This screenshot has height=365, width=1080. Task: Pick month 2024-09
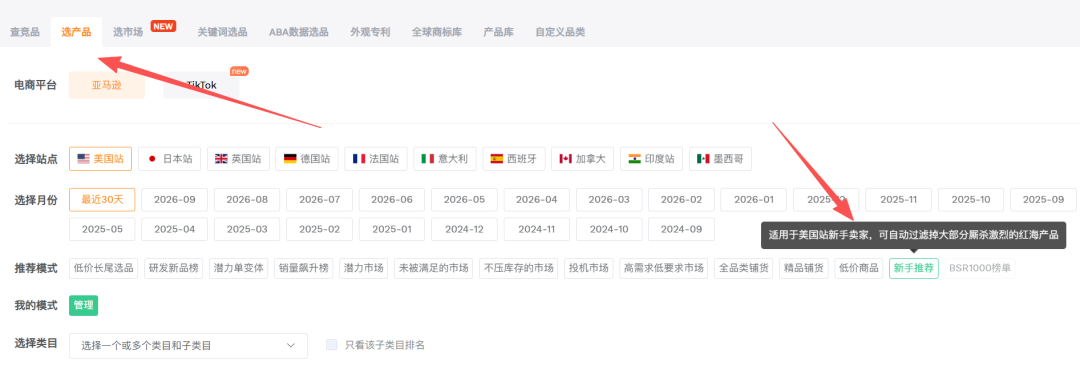click(681, 229)
